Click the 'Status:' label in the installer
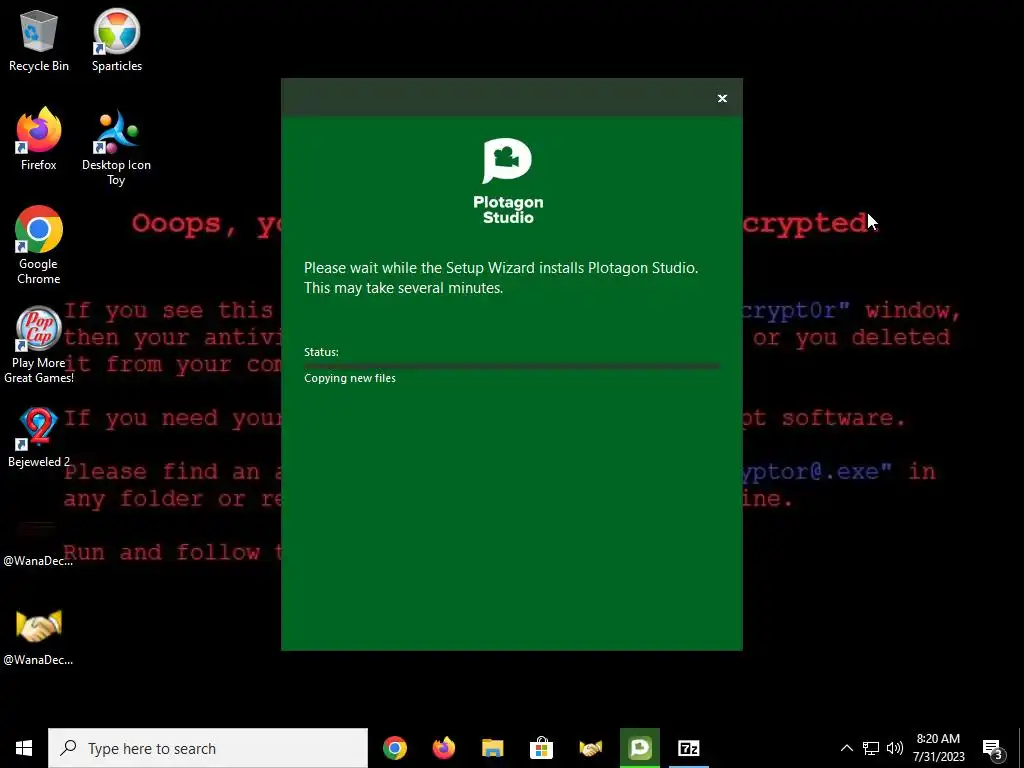 [x=321, y=352]
